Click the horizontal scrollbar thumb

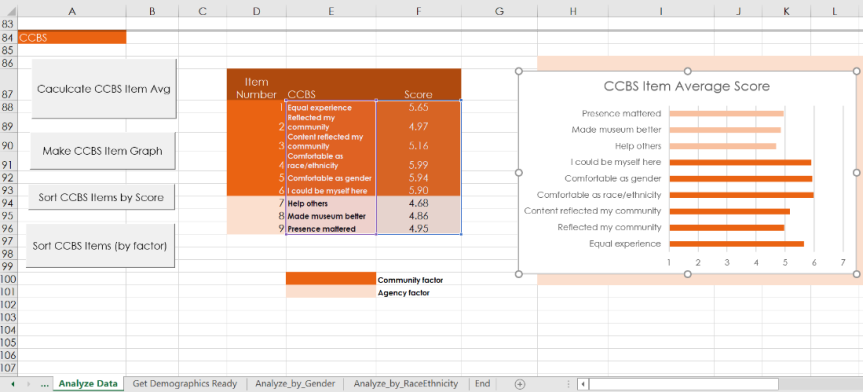[683, 384]
